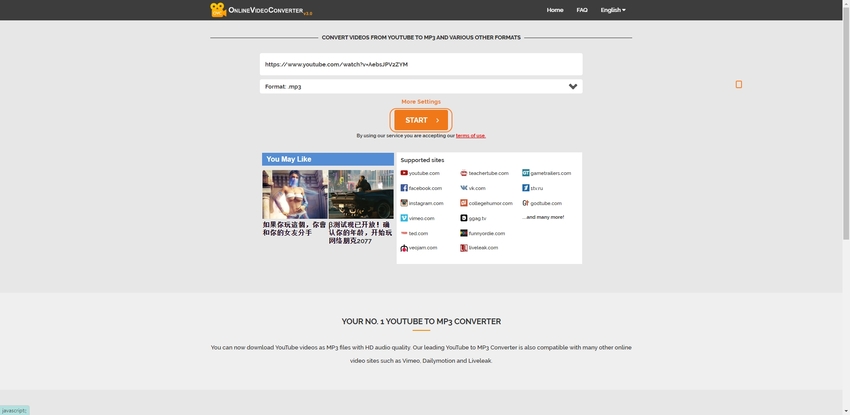The image size is (850, 415).
Task: Click the instagram.com text
Action: 426,203
